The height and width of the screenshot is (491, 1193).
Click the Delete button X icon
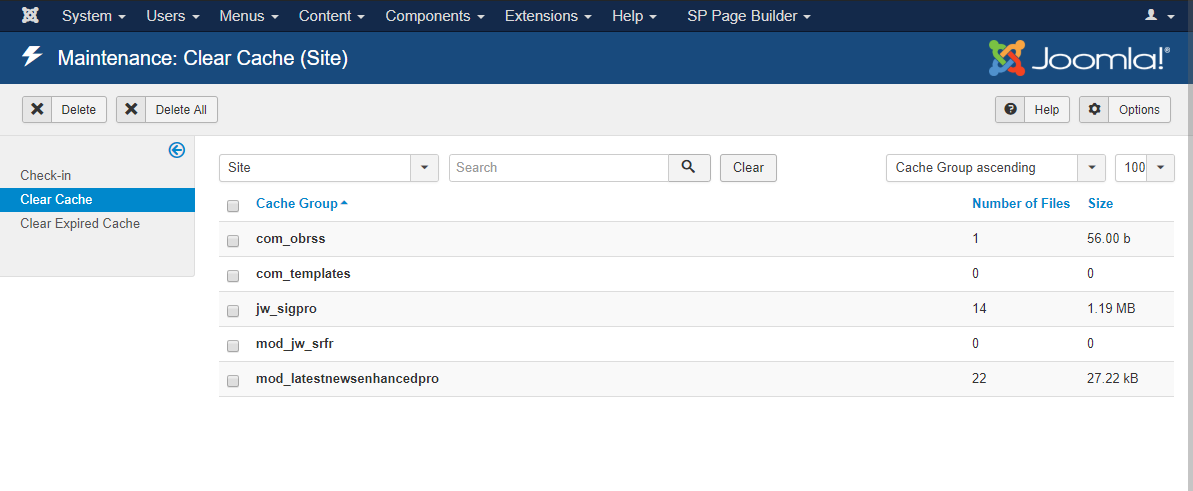37,110
